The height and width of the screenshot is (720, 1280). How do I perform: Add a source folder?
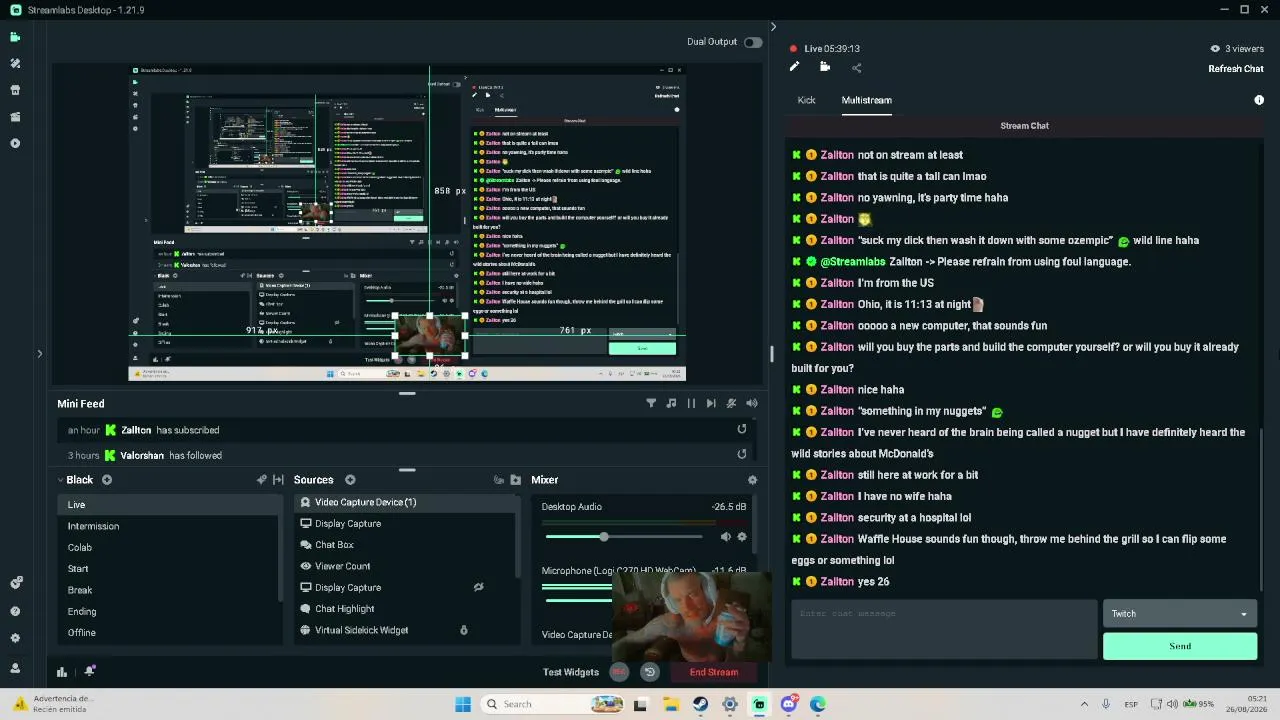(x=516, y=480)
